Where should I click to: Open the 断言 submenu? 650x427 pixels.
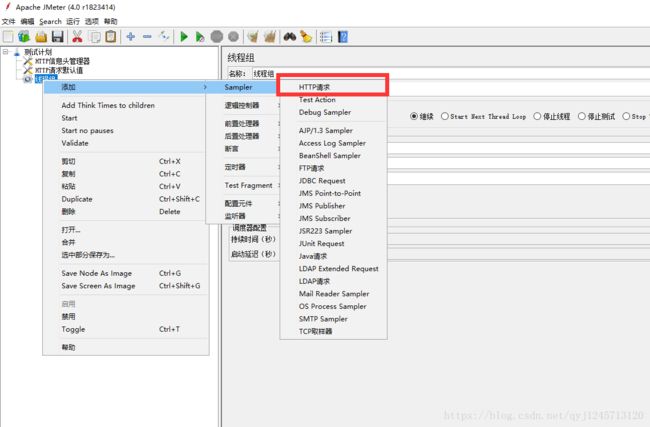point(244,148)
